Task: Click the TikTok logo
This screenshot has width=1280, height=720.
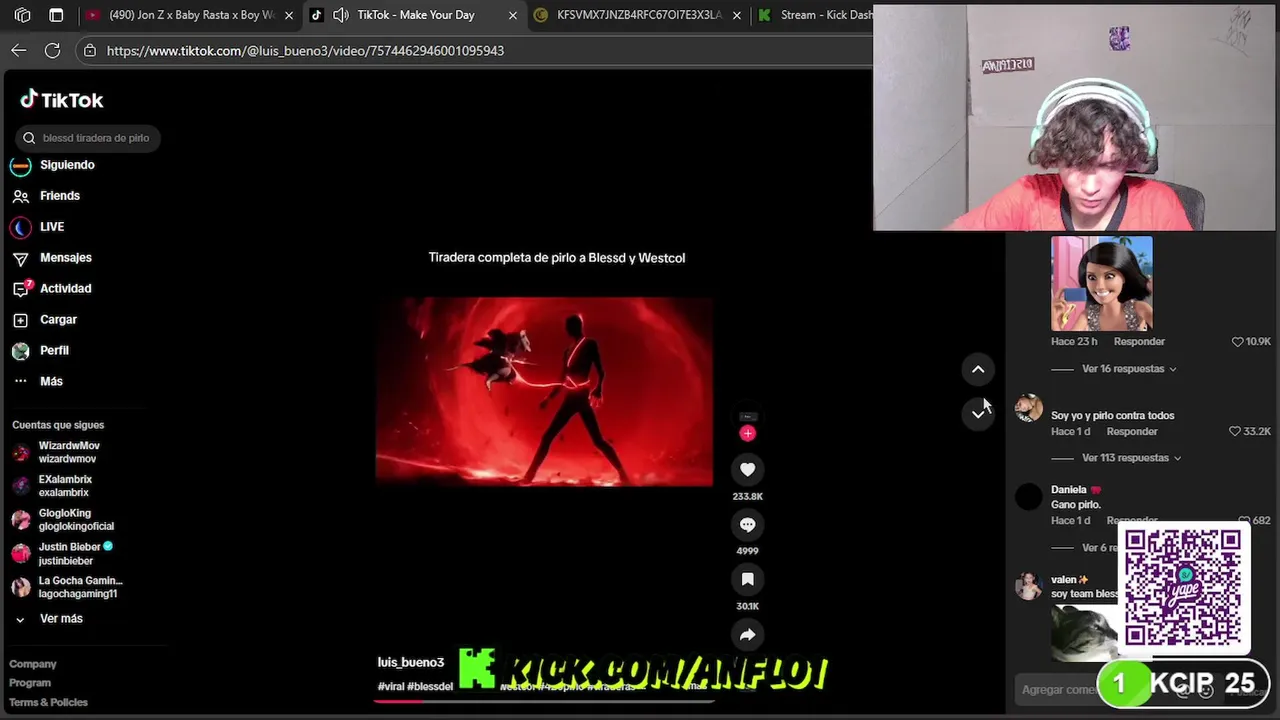Action: click(62, 100)
